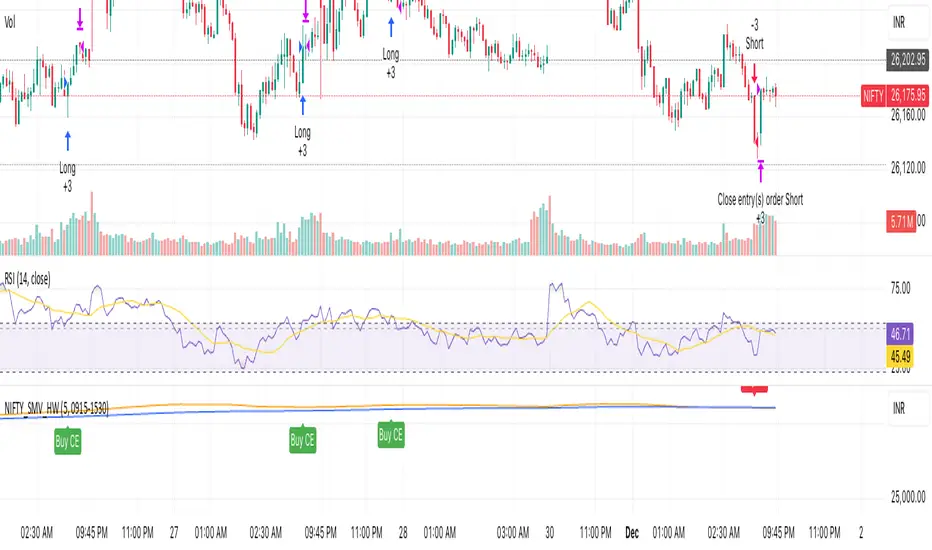Viewport: 932px width, 550px height.
Task: Click the 5.71 M volume value label
Action: pos(902,222)
